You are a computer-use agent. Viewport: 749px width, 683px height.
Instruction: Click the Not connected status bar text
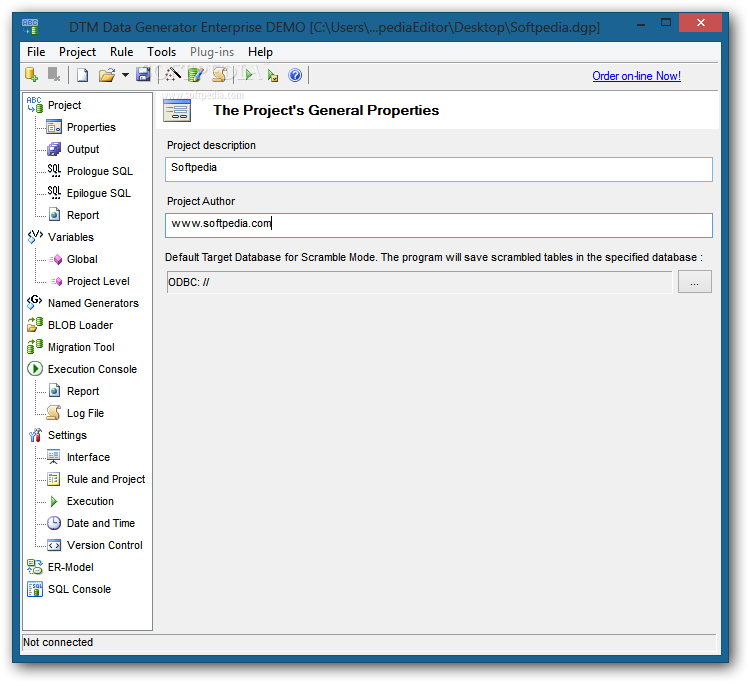coord(58,642)
